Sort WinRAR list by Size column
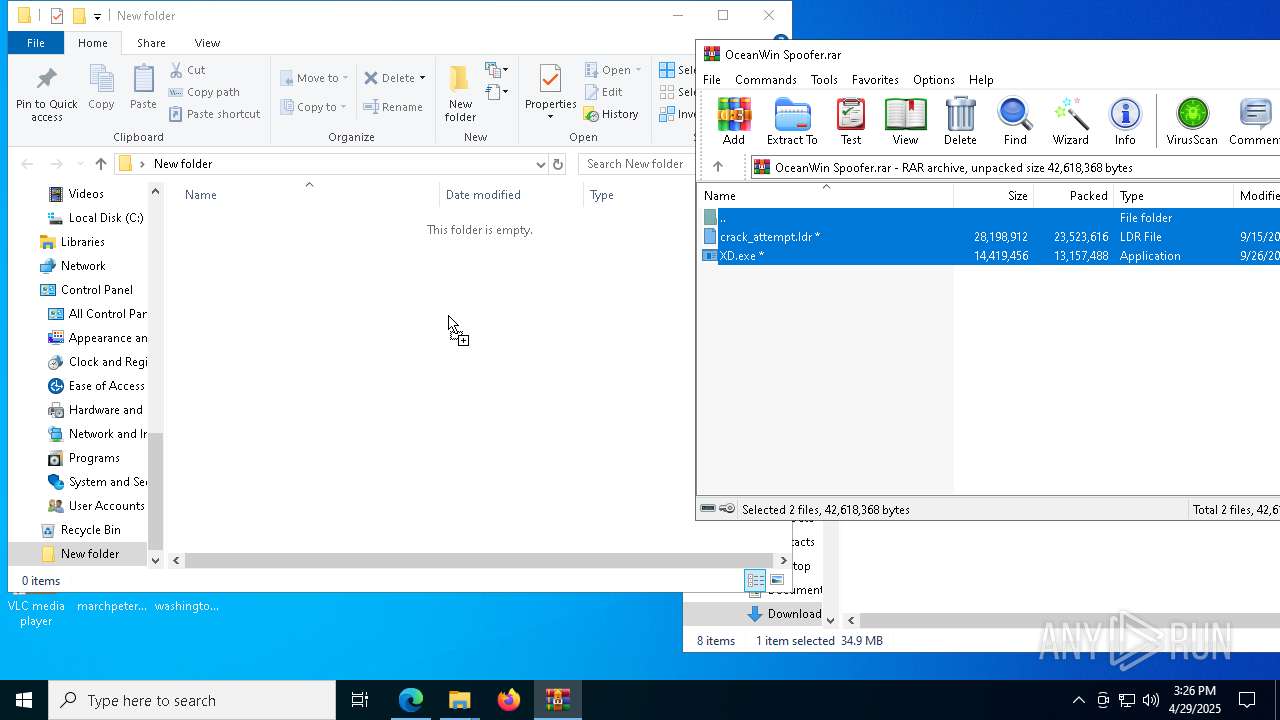1280x720 pixels. pyautogui.click(x=993, y=196)
